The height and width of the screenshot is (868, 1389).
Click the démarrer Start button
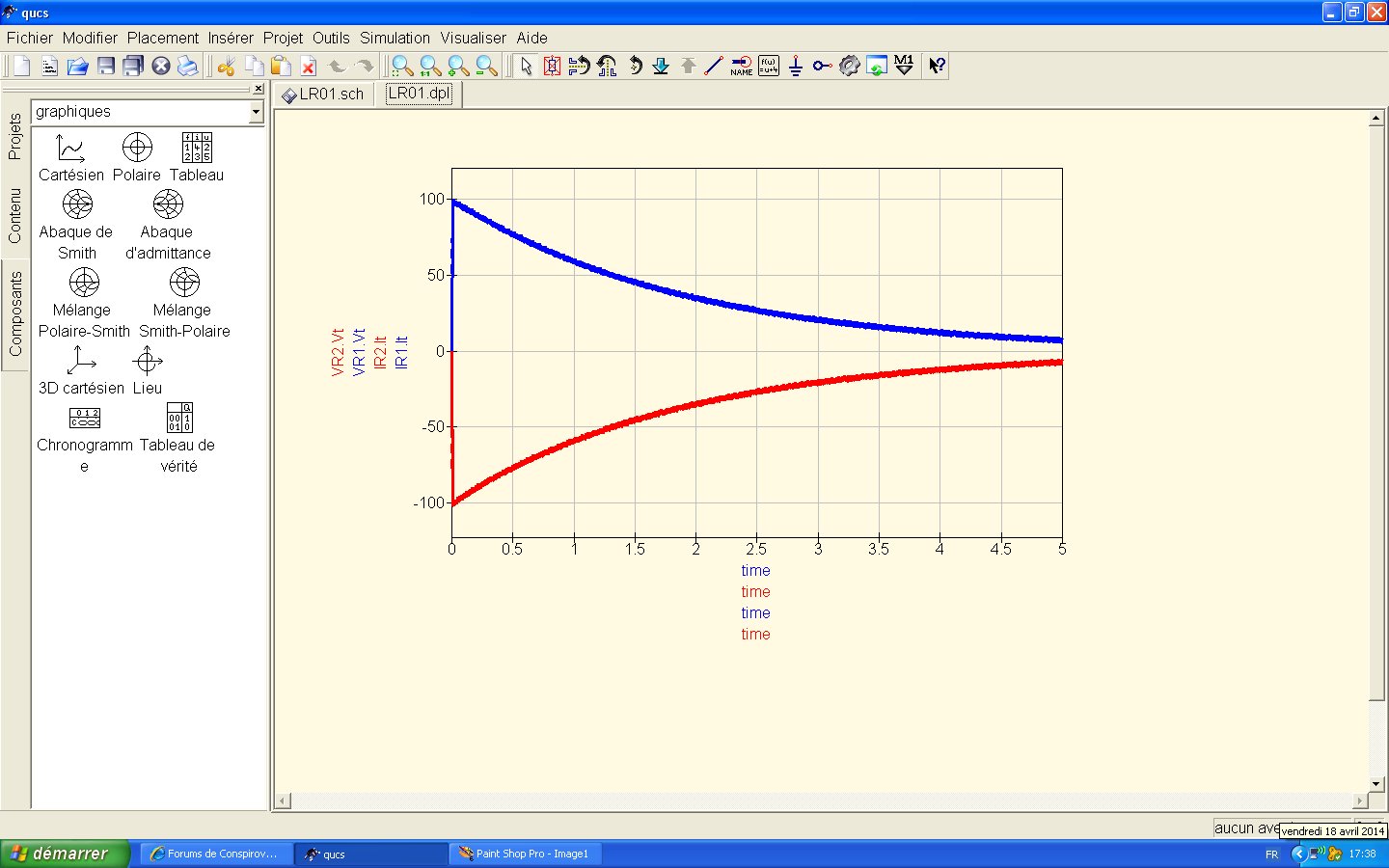[65, 854]
